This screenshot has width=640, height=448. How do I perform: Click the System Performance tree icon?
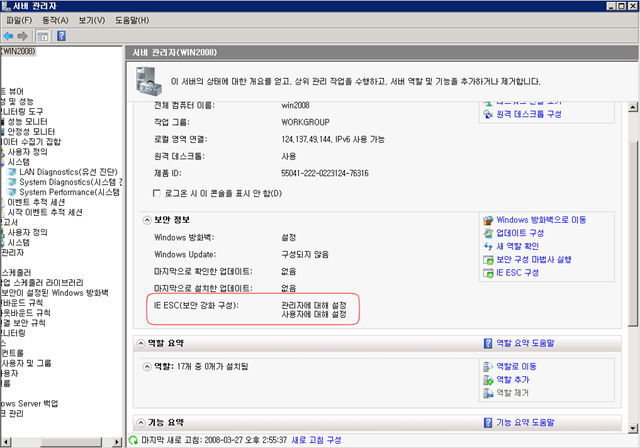pos(11,192)
